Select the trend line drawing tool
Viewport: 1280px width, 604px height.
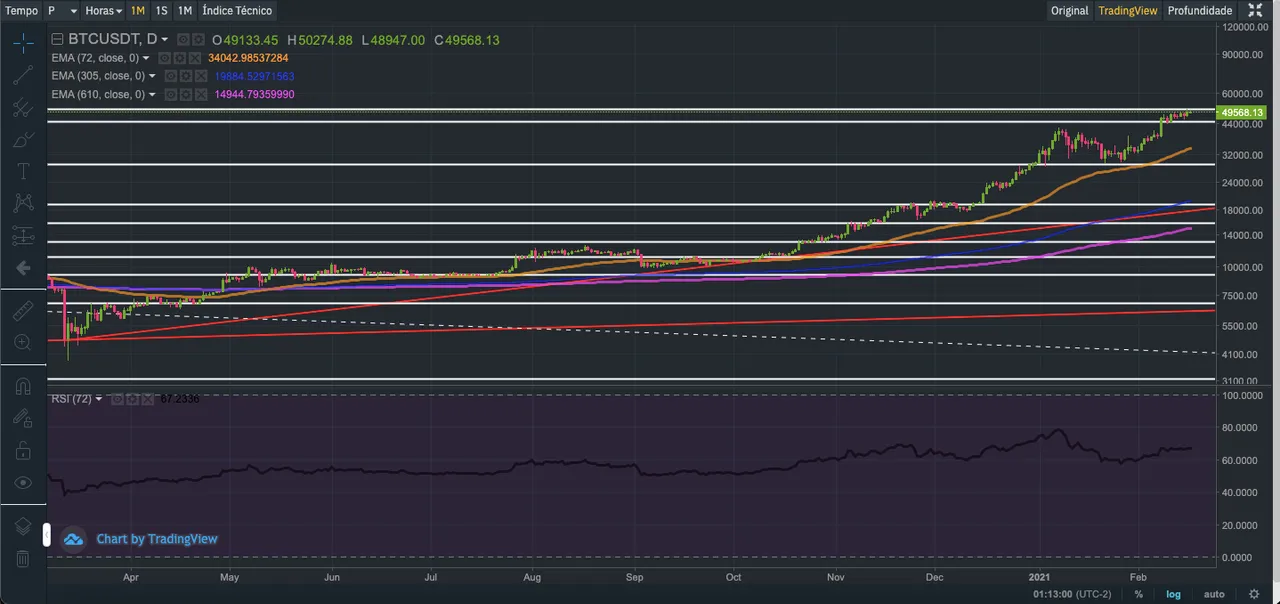click(x=23, y=75)
